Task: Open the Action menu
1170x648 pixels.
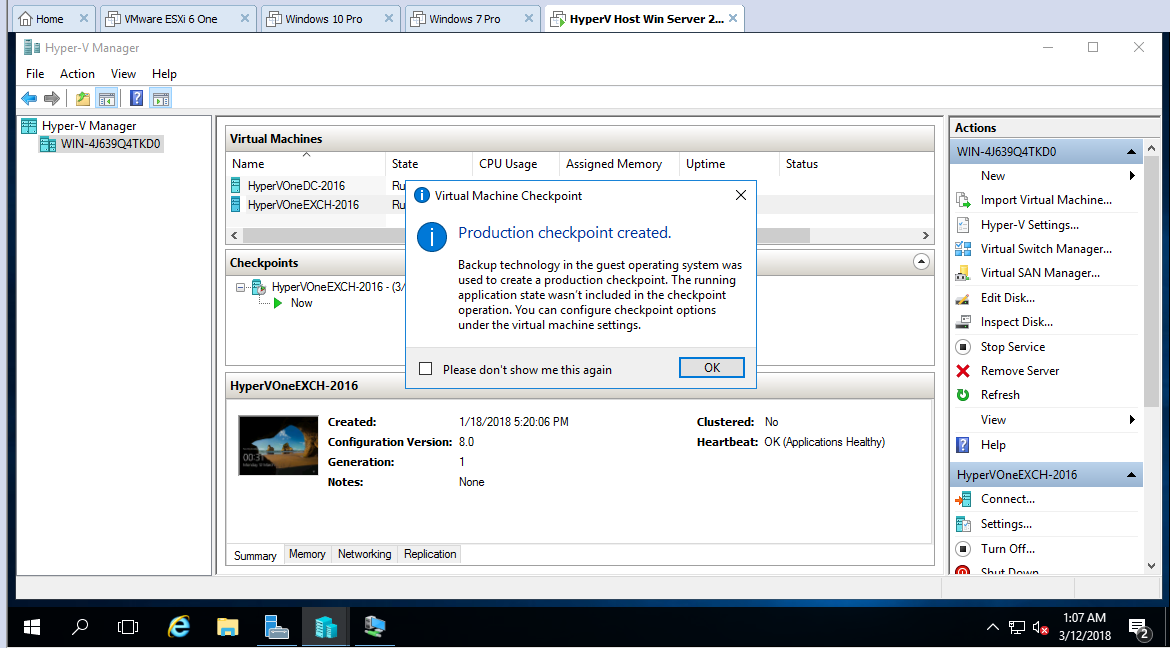Action: pyautogui.click(x=78, y=74)
